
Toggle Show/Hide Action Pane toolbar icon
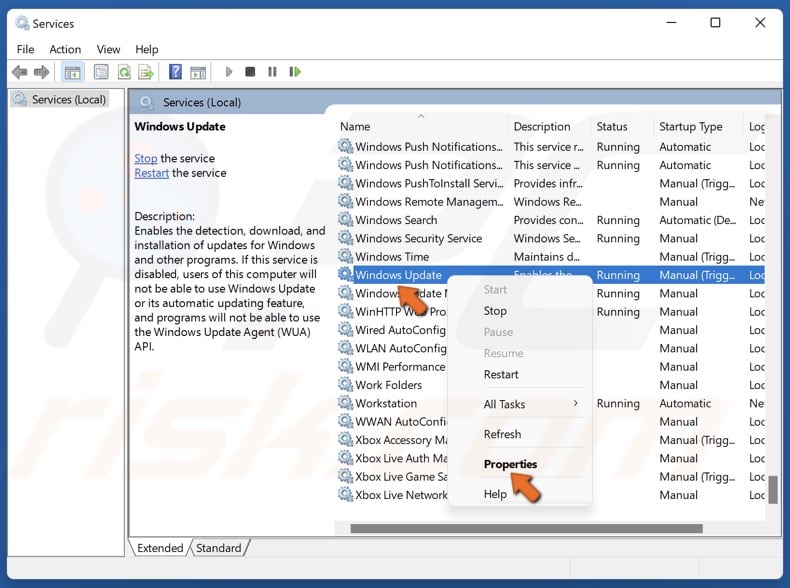(198, 72)
